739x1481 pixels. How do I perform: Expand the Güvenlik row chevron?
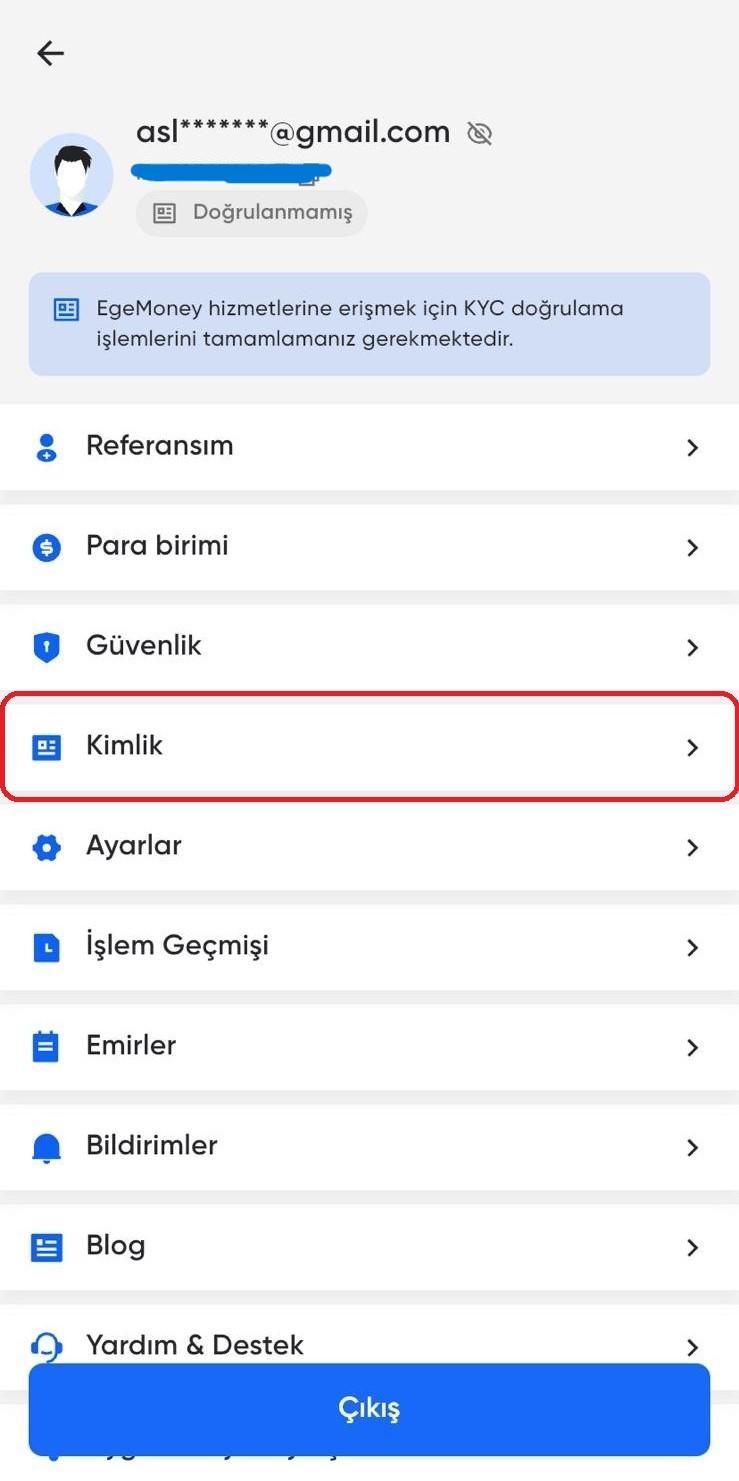pyautogui.click(x=693, y=647)
